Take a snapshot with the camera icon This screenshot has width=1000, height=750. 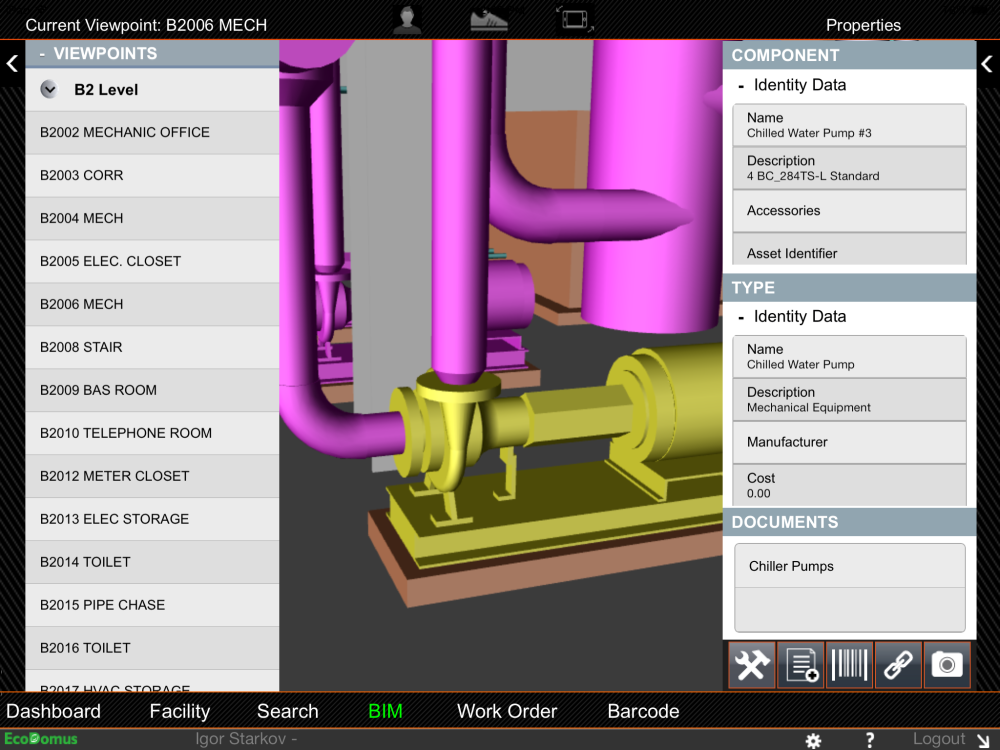(x=946, y=664)
